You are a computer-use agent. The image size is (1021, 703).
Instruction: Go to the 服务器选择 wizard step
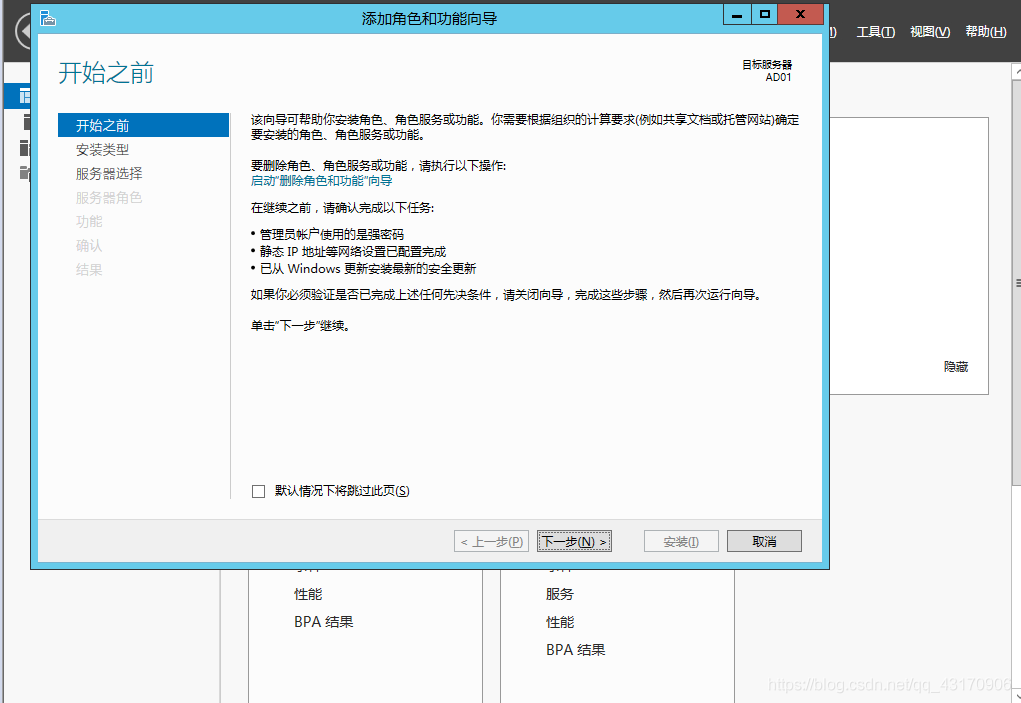[109, 173]
